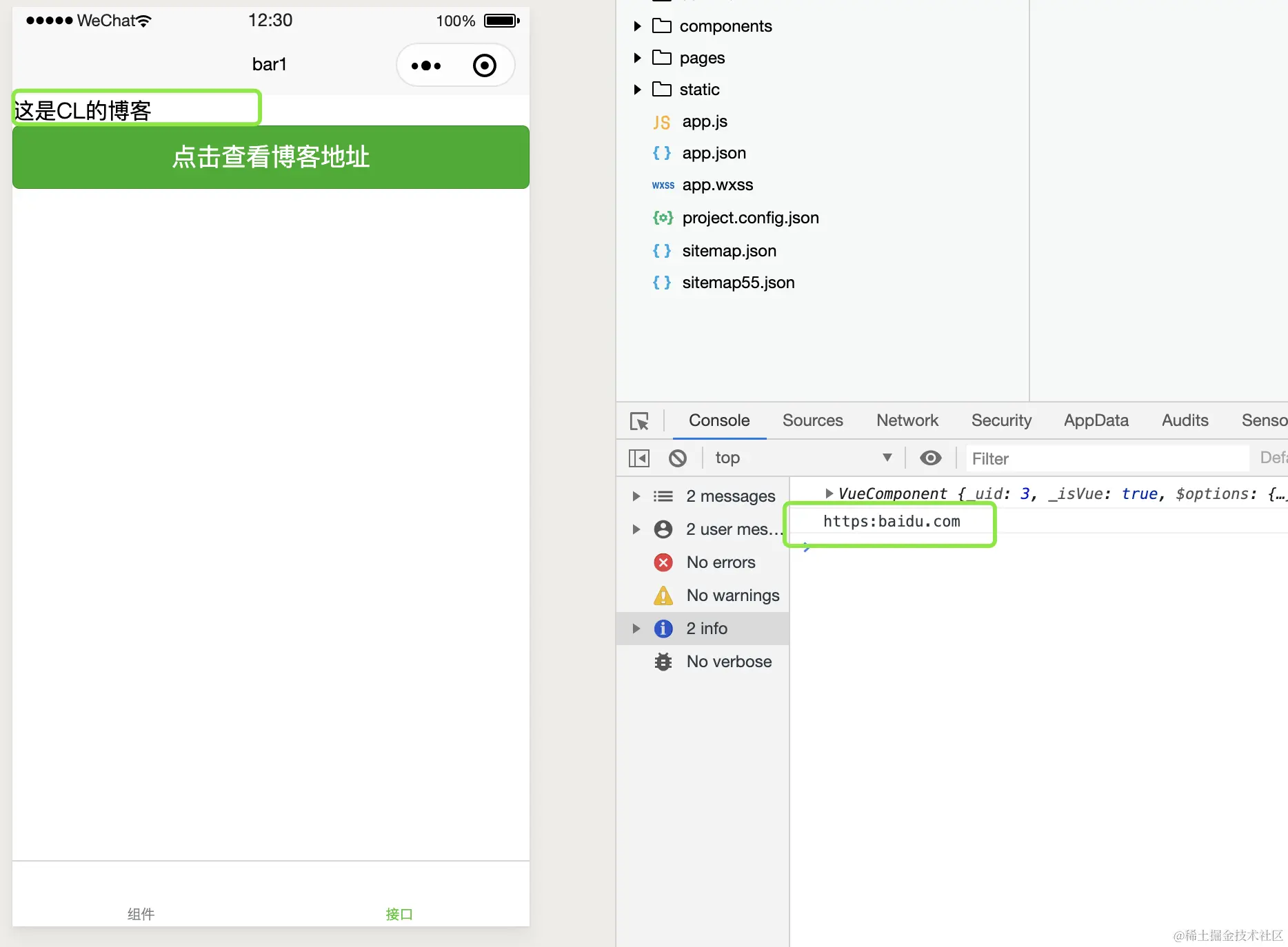Expand the 2 user messages group

click(636, 529)
